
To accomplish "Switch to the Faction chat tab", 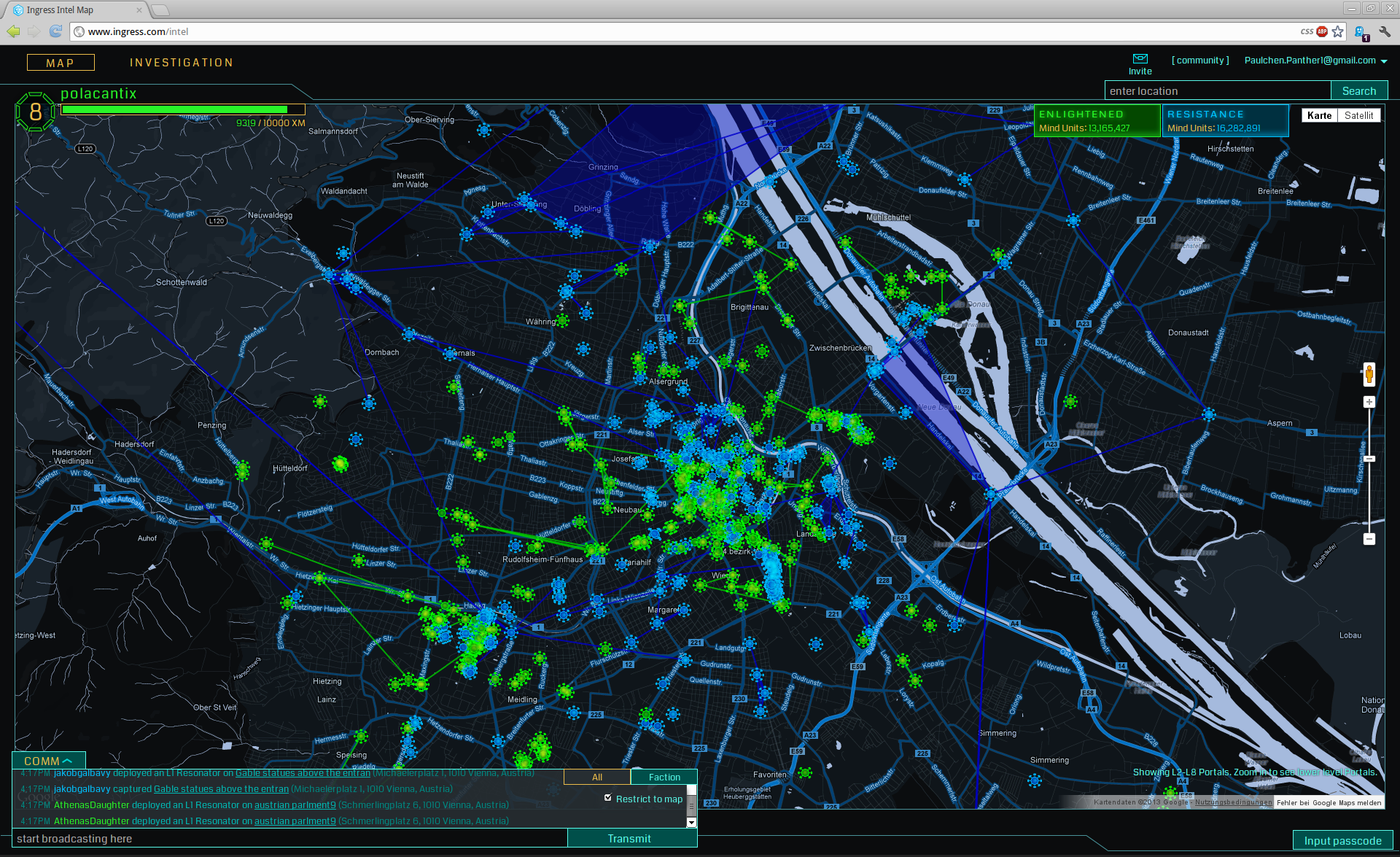I will [664, 777].
